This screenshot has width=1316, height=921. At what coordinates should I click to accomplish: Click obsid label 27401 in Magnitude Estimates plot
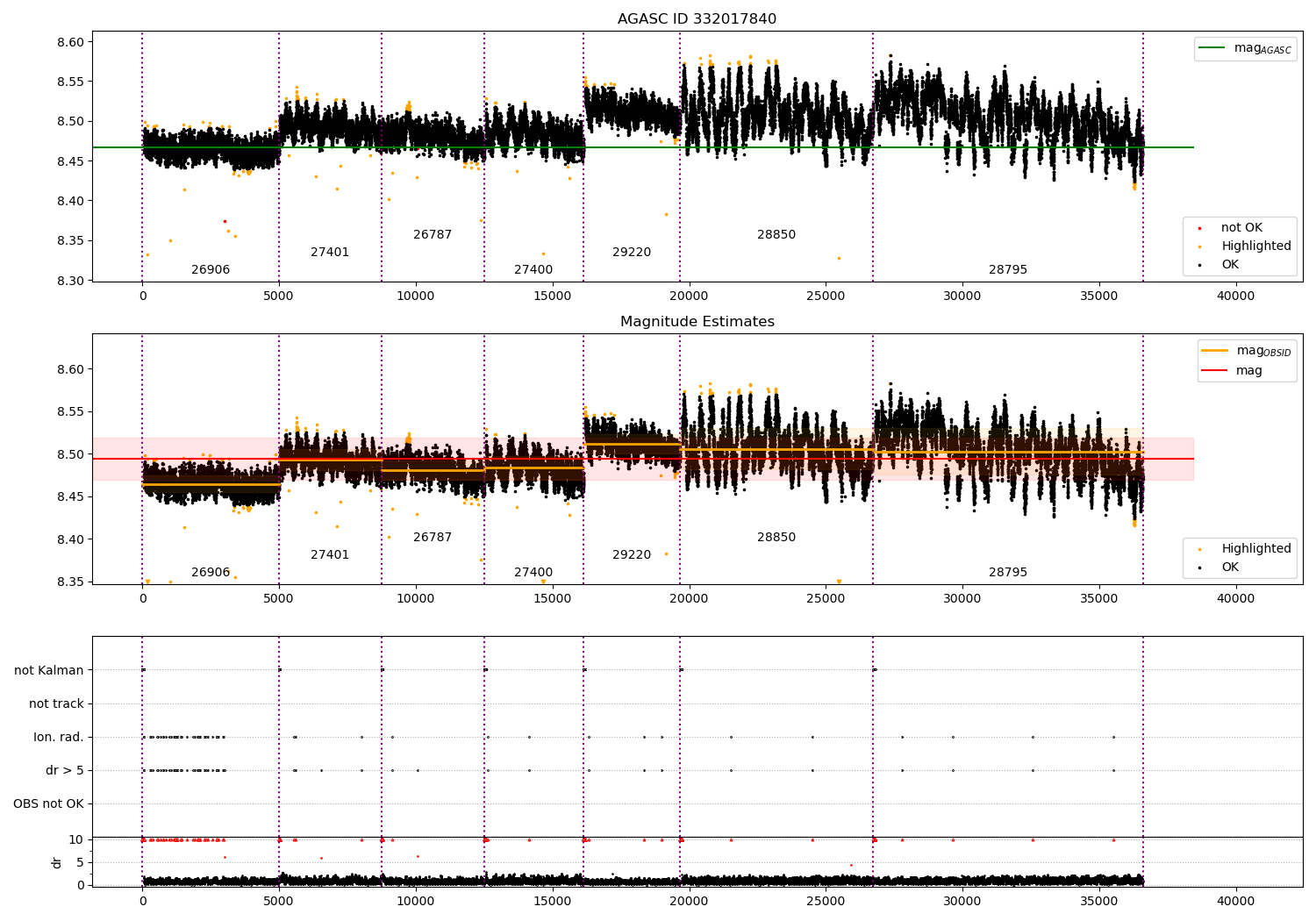pyautogui.click(x=330, y=555)
